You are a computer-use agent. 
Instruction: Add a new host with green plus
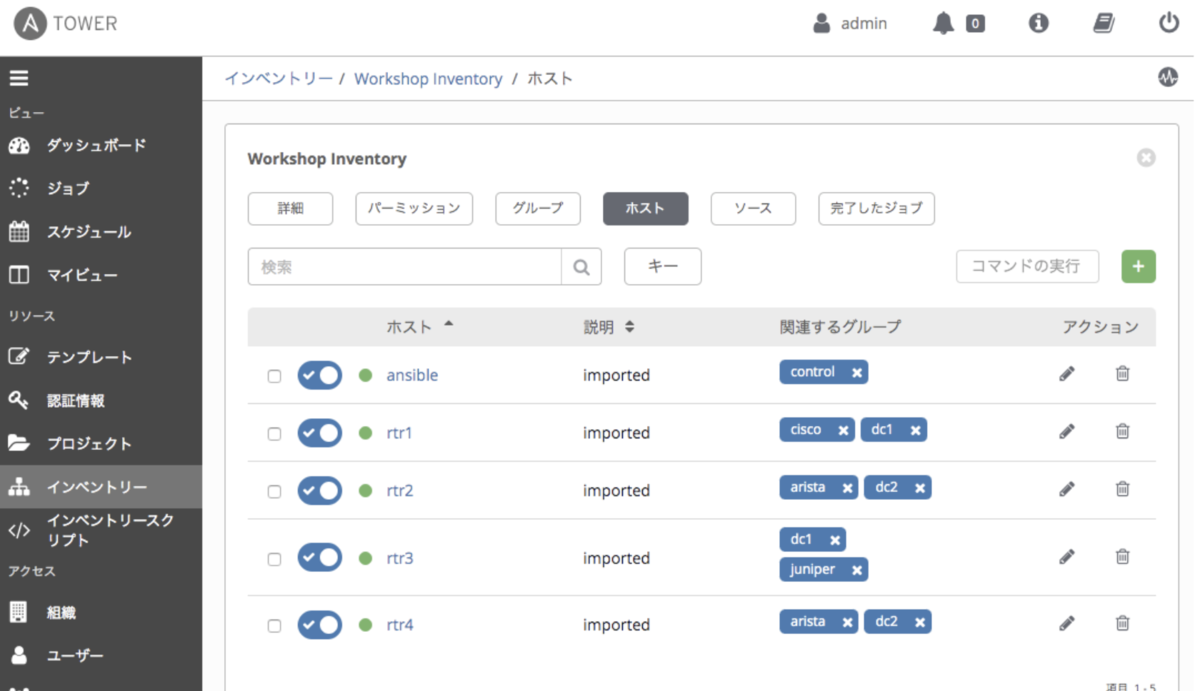coord(1138,267)
